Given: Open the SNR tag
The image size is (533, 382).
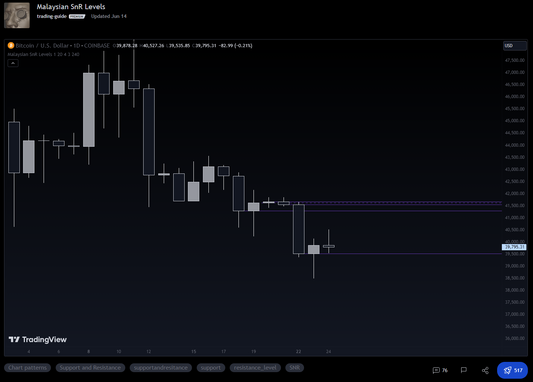Looking at the screenshot, I should pyautogui.click(x=295, y=368).
